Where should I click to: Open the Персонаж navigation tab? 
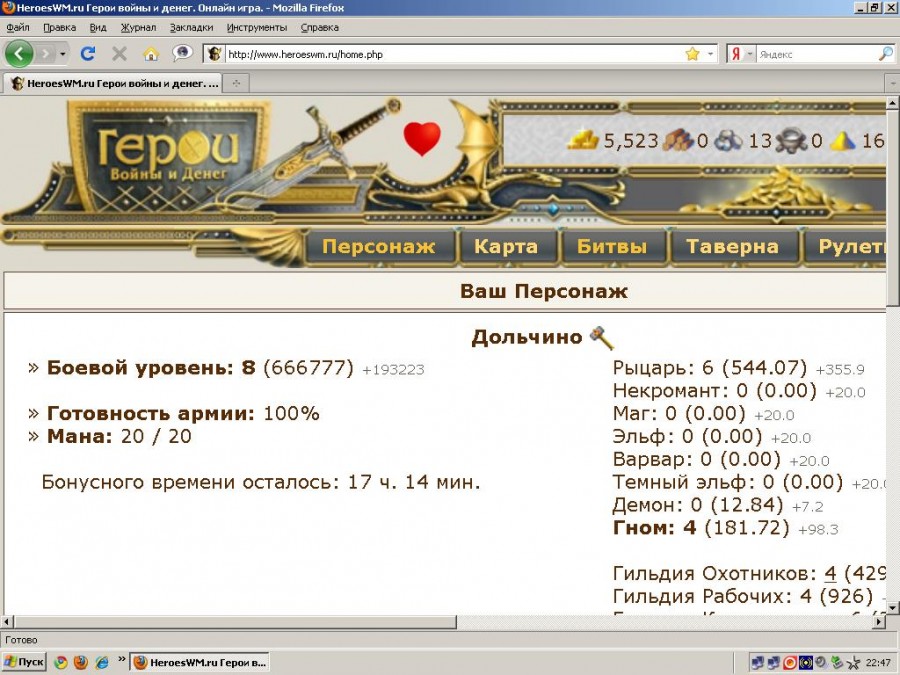379,246
